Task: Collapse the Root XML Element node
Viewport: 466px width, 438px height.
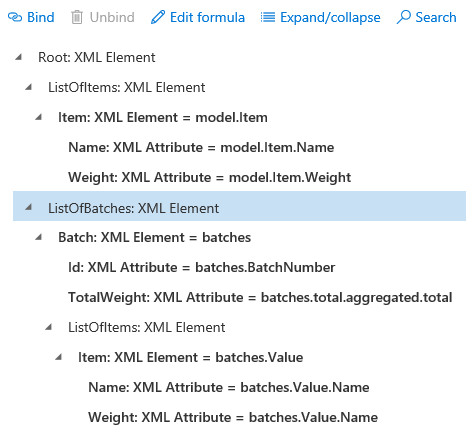Action: coord(18,57)
